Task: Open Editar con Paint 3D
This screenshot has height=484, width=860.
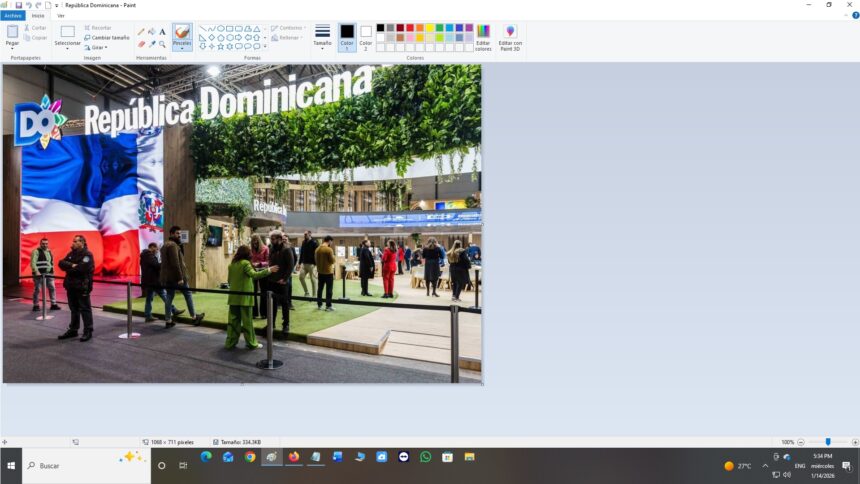Action: click(510, 37)
